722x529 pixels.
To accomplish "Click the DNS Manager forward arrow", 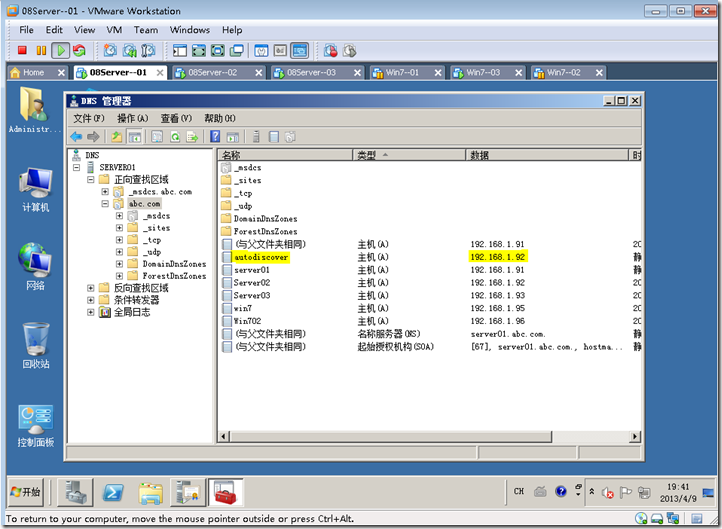I will point(93,137).
